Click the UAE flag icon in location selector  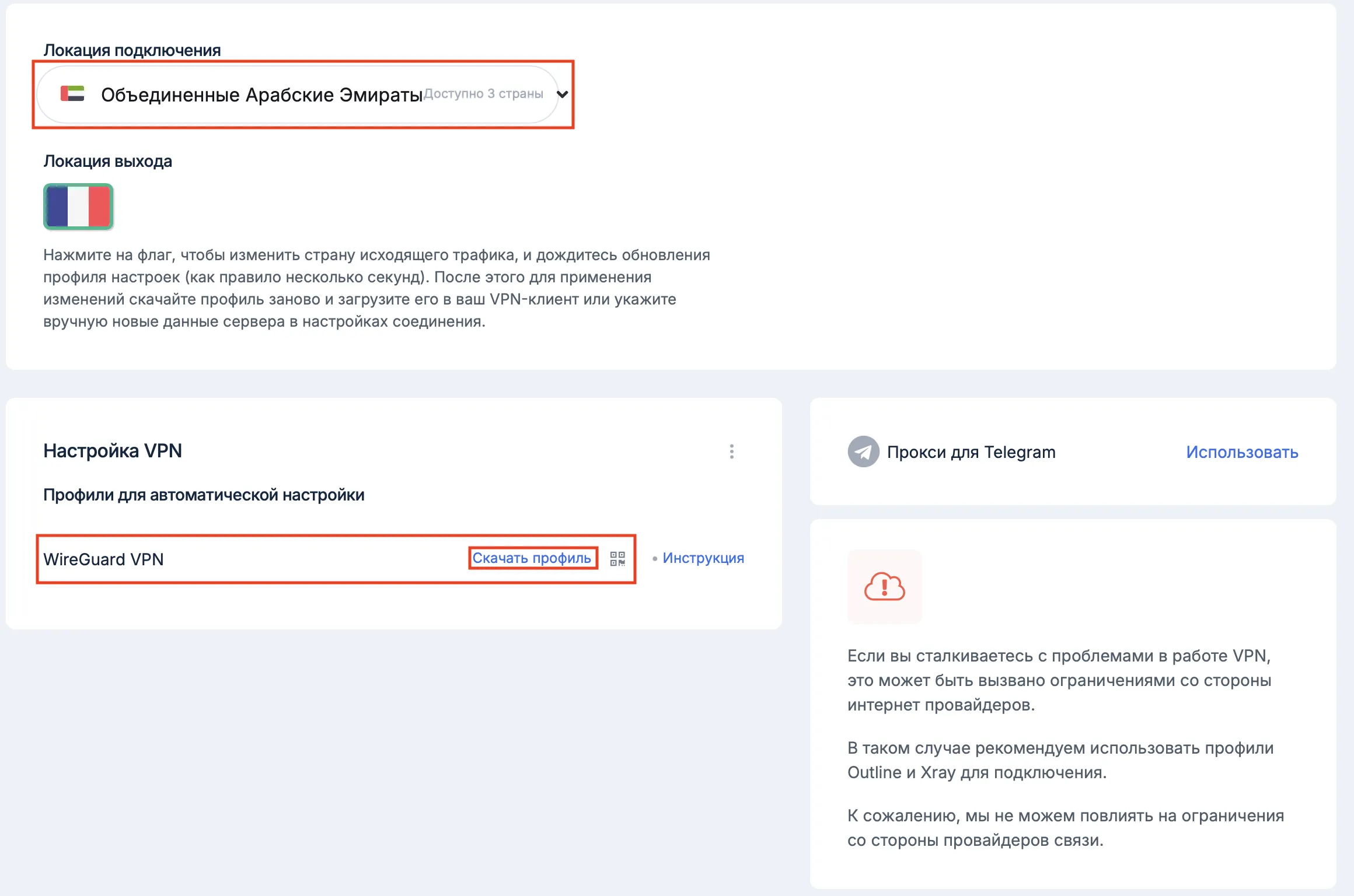tap(72, 94)
